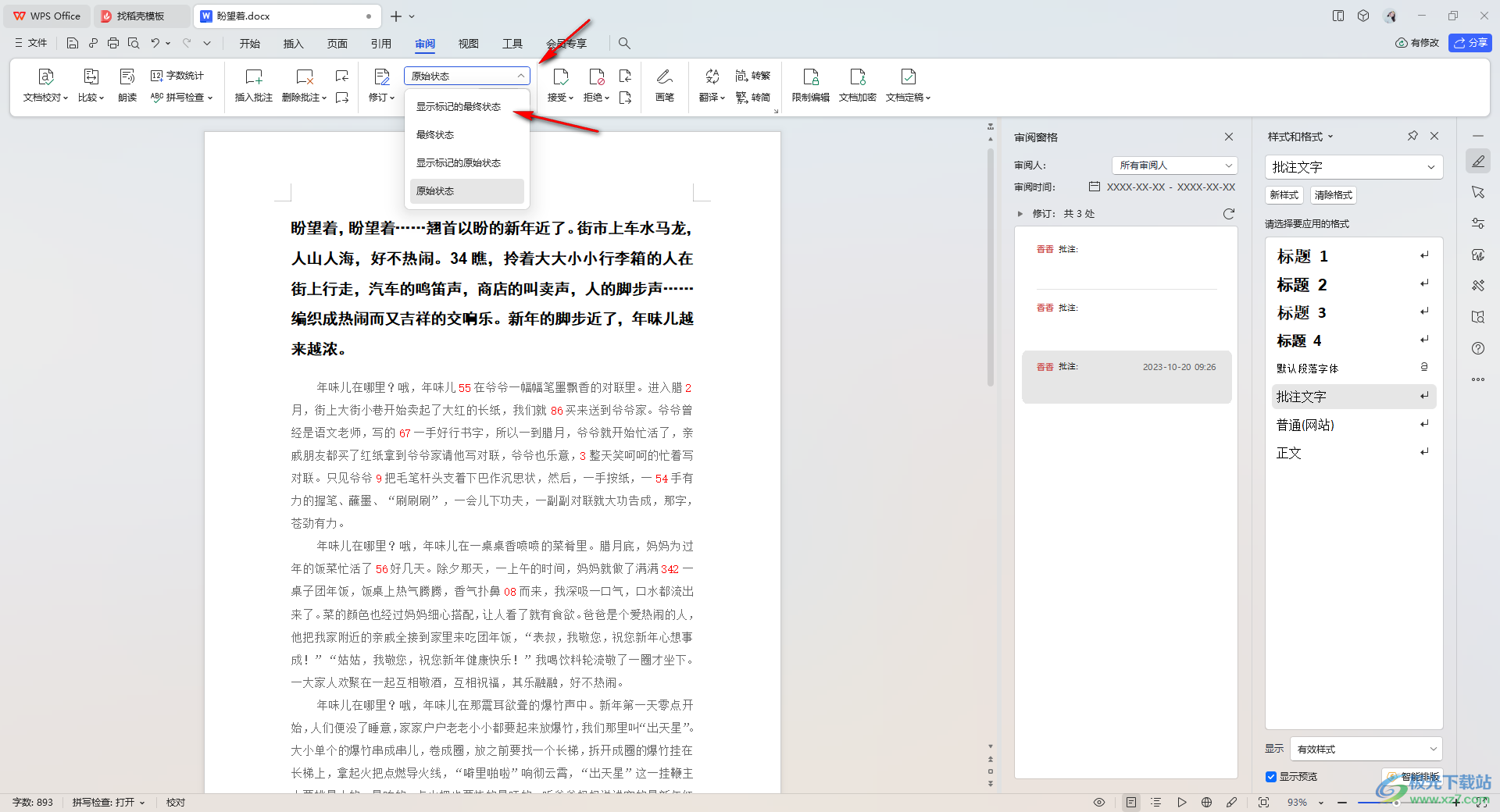Click Clear Formatting (清除格式) button
The width and height of the screenshot is (1500, 812).
point(1333,195)
